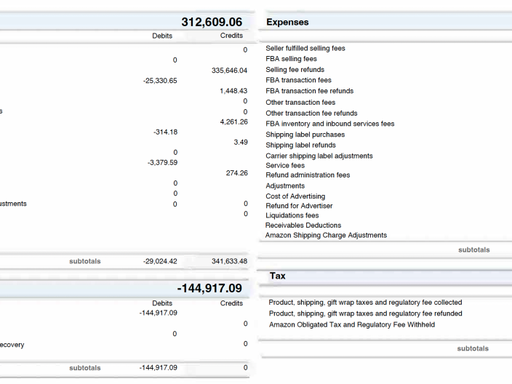The height and width of the screenshot is (384, 512).
Task: Click Amazon Obligated Tax and Regulatory Fee Withheld
Action: pyautogui.click(x=352, y=325)
